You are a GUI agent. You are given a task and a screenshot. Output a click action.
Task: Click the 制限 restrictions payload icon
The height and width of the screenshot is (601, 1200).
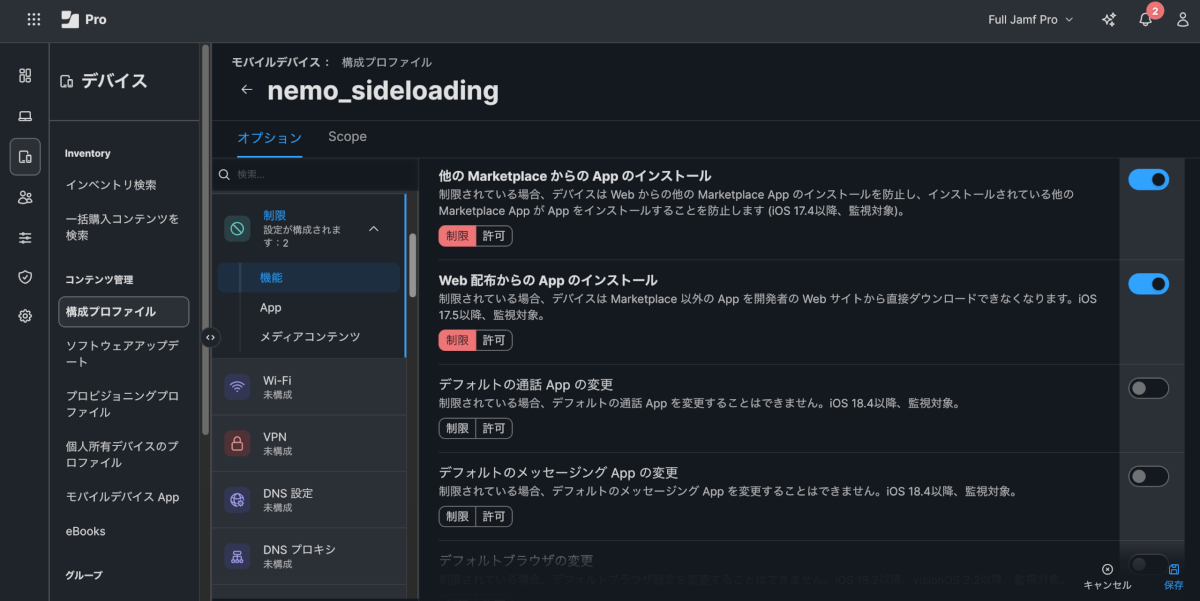(237, 229)
